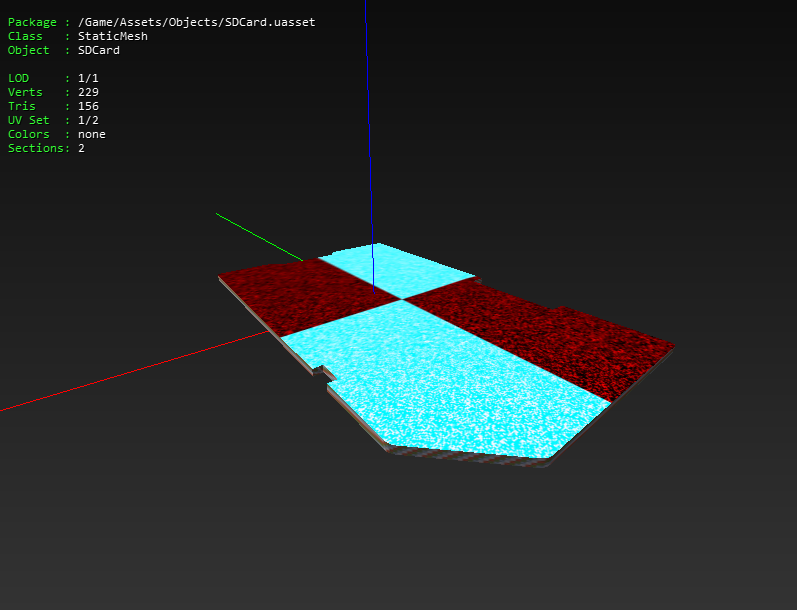This screenshot has height=610, width=797.
Task: Select the package path /Game/Assets/Objects/SDCard.uasset
Action: (196, 22)
